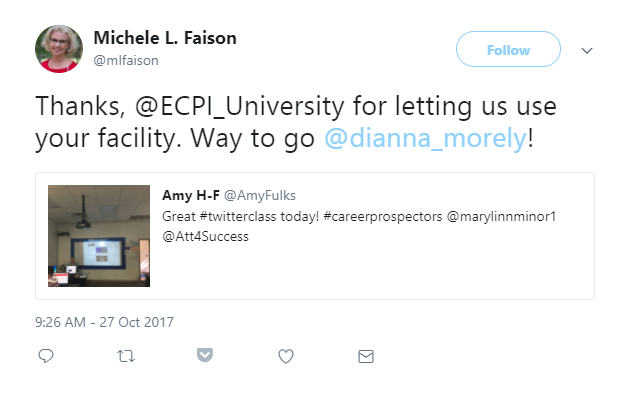631x395 pixels.
Task: Retweet this tweet using the retweet icon
Action: 126,356
